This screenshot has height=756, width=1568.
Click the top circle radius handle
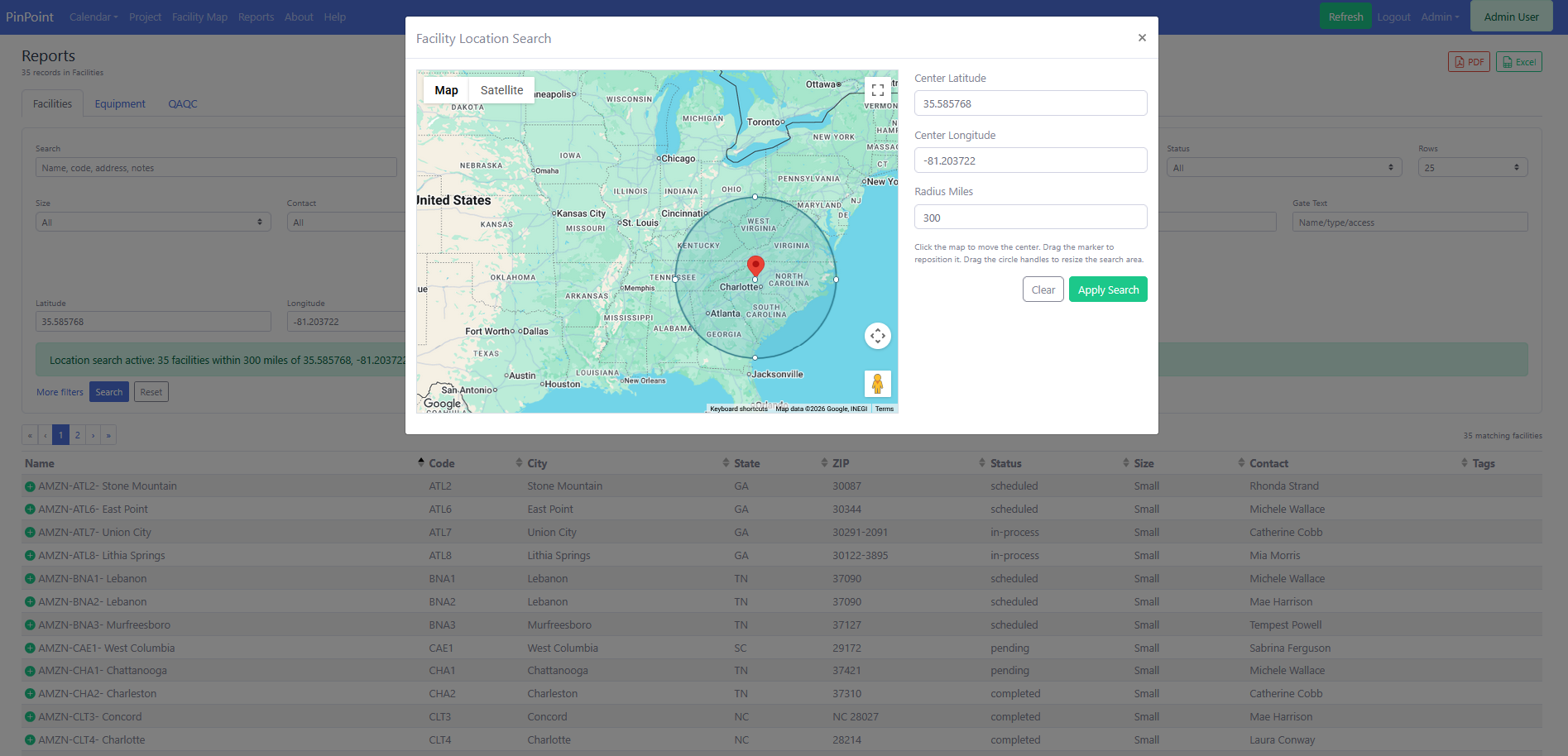(755, 197)
